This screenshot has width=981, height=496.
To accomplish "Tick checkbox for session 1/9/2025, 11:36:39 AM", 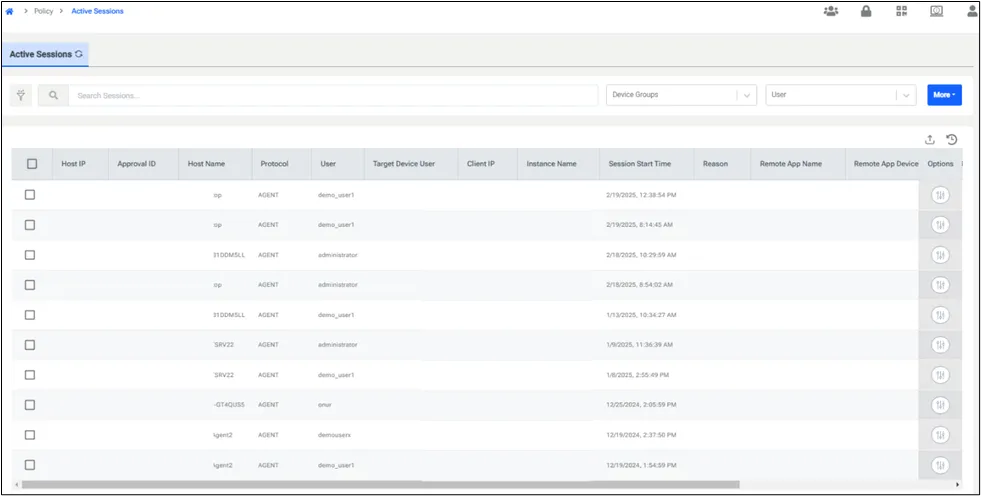I will coord(29,345).
